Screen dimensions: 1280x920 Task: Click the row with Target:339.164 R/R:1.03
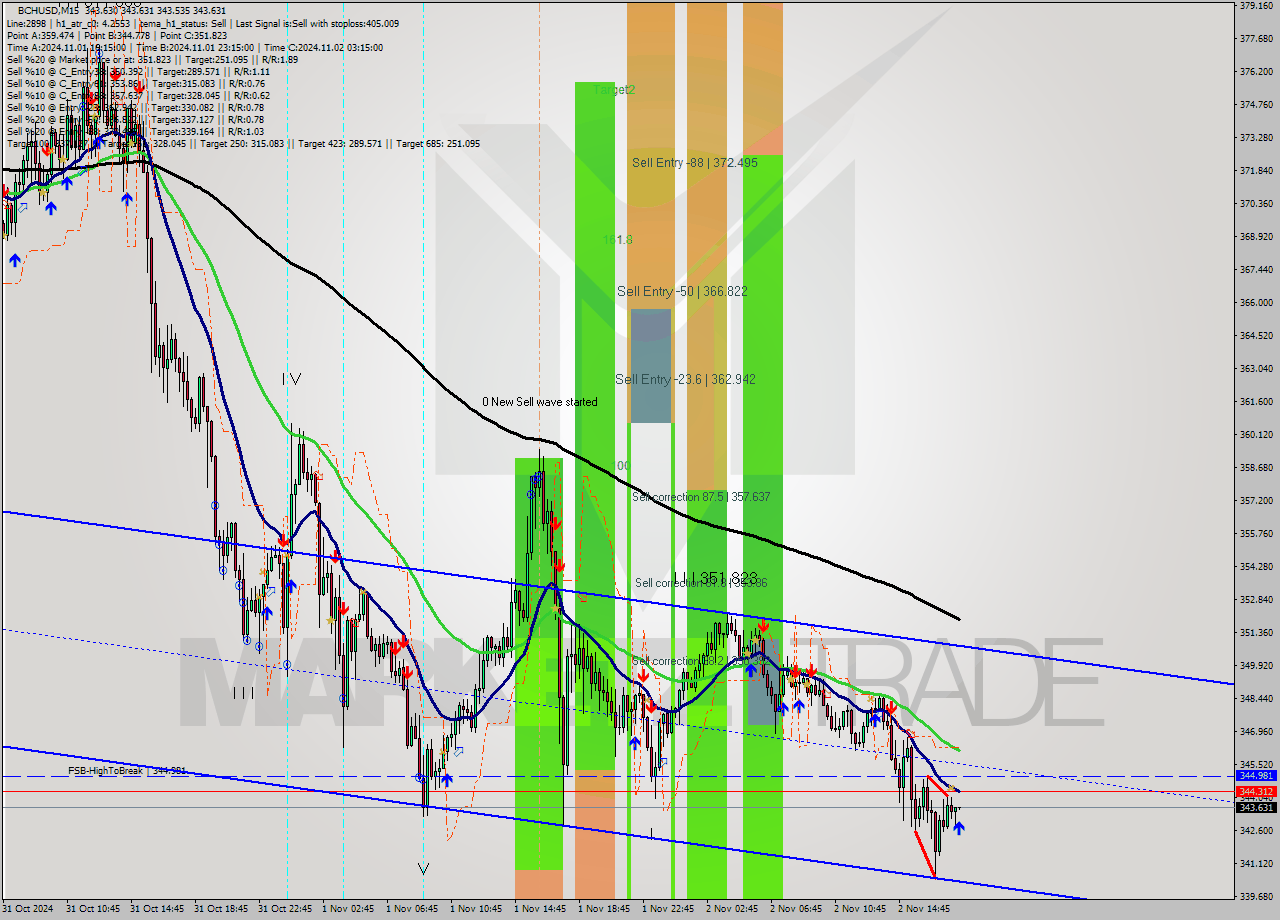coord(135,131)
